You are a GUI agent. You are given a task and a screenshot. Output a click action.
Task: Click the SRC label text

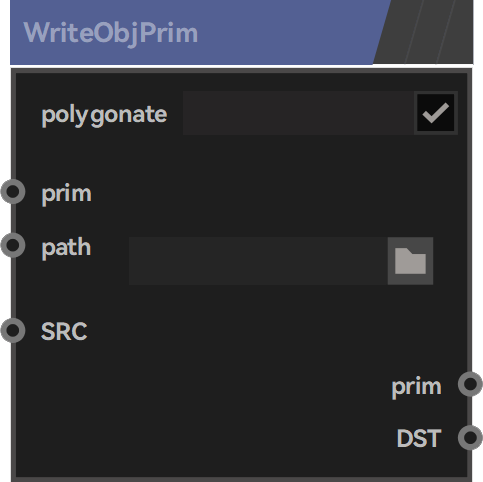click(64, 331)
